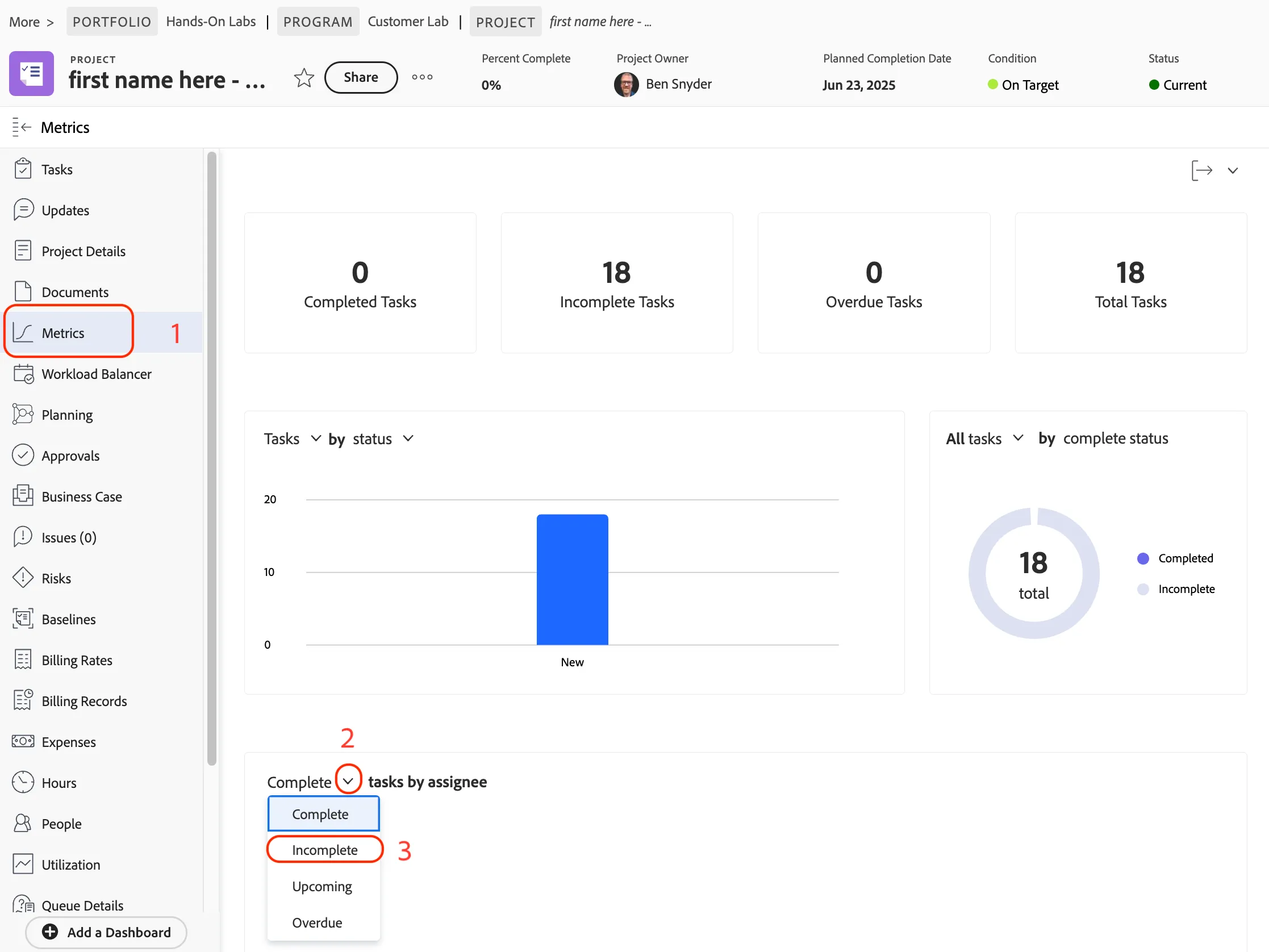Viewport: 1269px width, 952px height.
Task: Expand the 'by status' grouping dropdown
Action: [x=408, y=439]
